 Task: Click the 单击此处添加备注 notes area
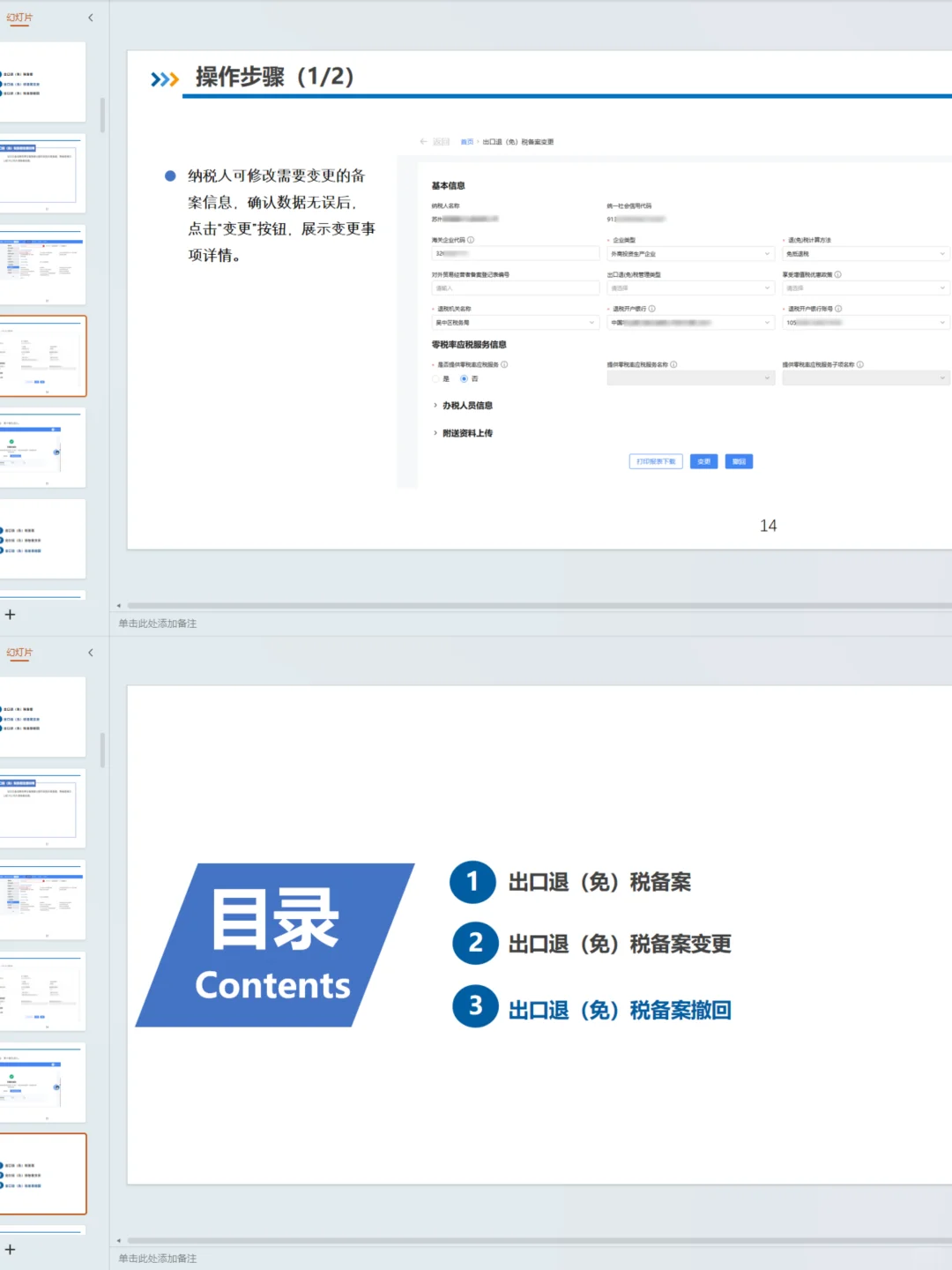pos(157,623)
